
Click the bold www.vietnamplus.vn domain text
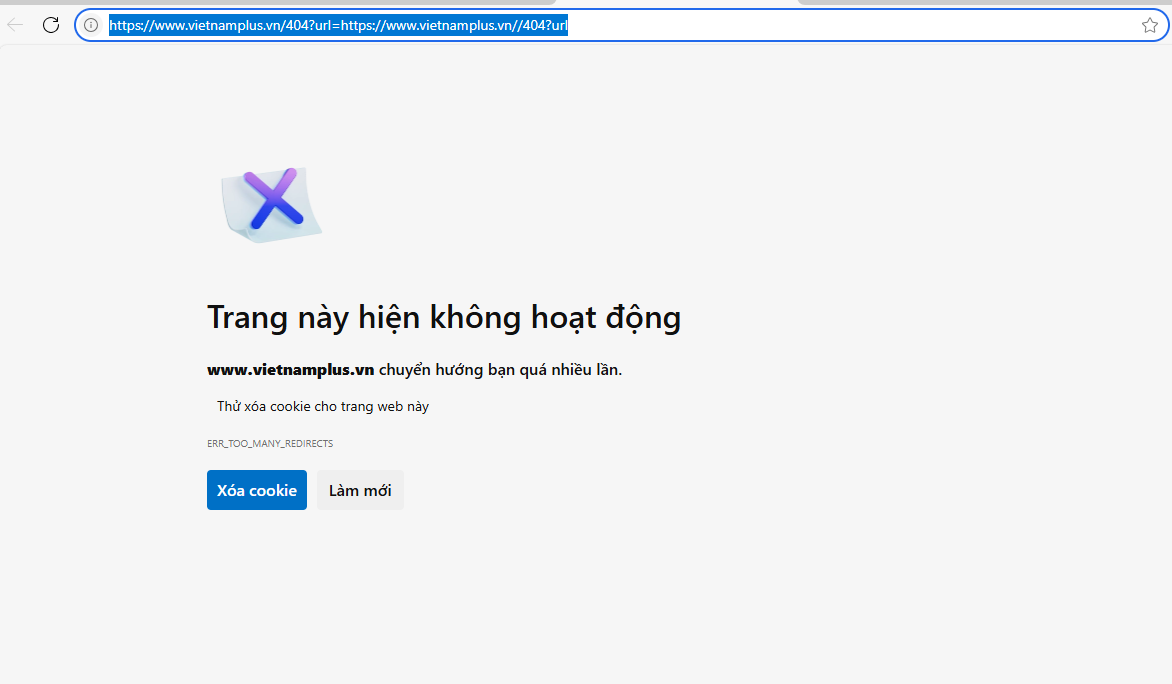pyautogui.click(x=291, y=369)
